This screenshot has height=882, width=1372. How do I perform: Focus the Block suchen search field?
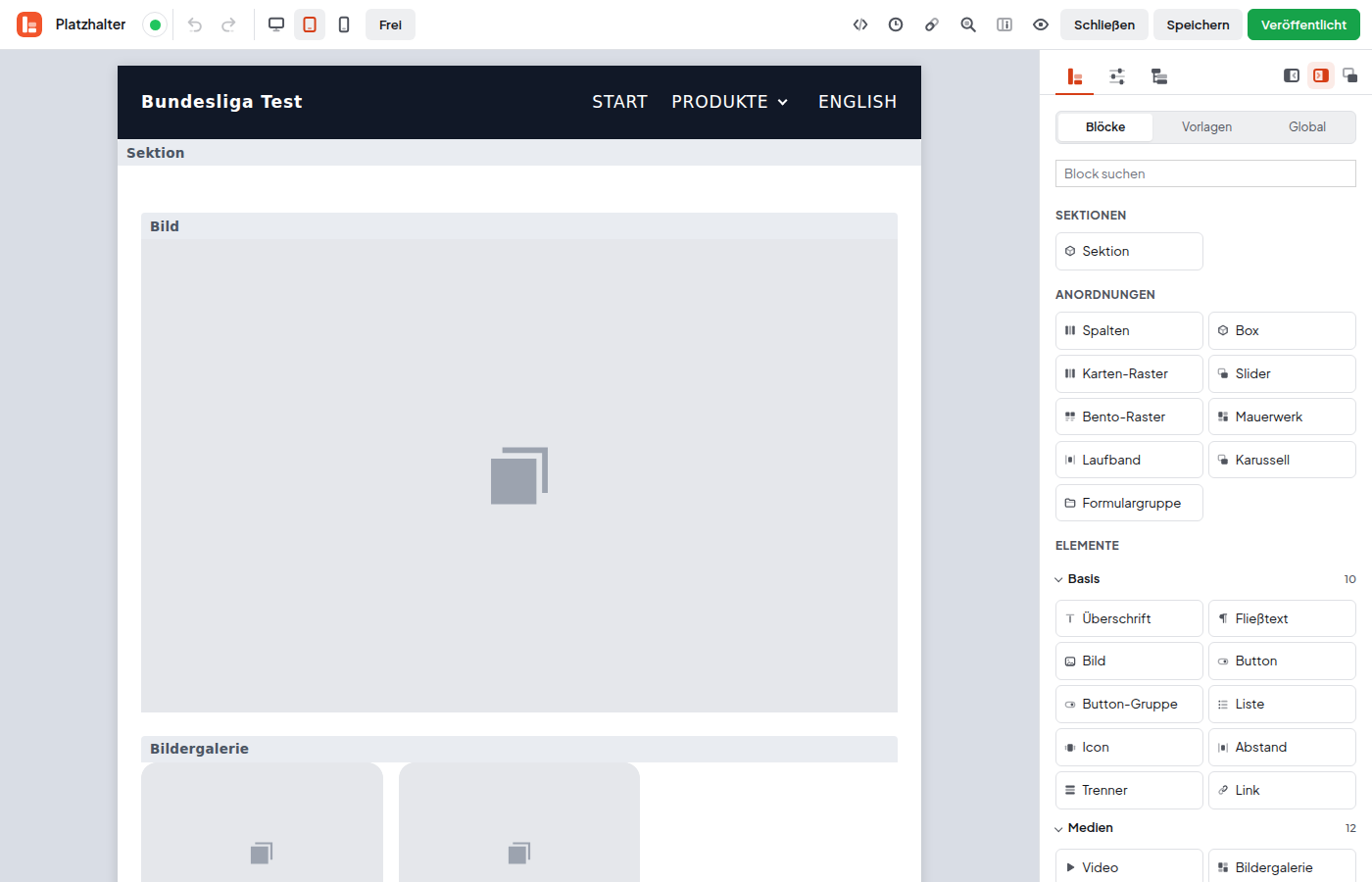[1205, 173]
